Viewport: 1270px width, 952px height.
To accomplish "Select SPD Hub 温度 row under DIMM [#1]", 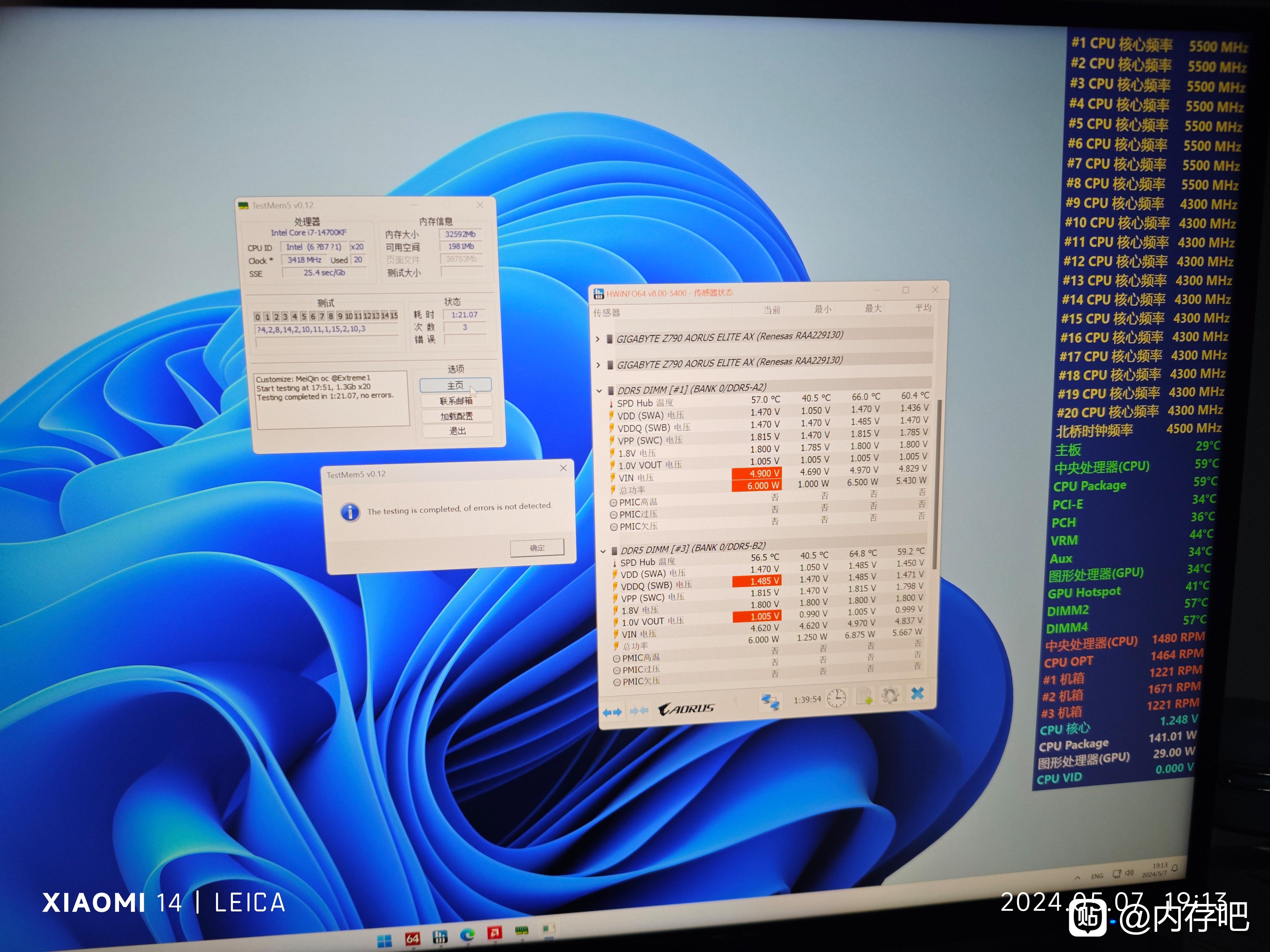I will pyautogui.click(x=769, y=400).
